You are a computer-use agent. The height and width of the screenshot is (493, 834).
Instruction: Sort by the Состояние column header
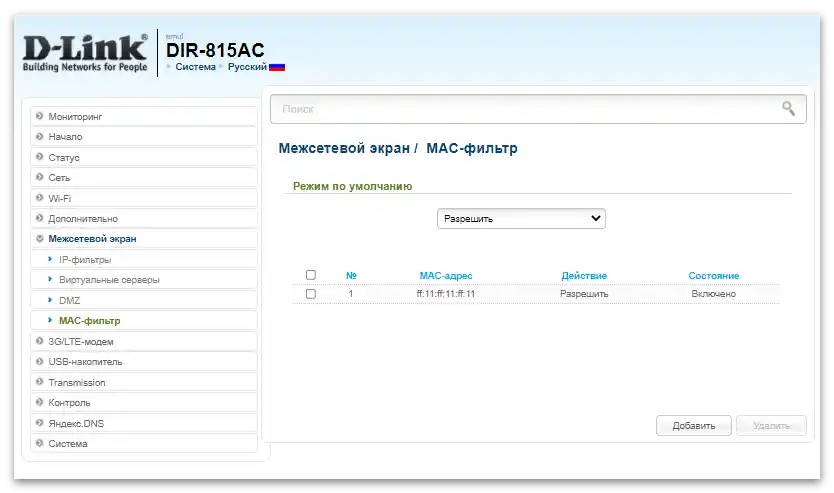point(714,275)
